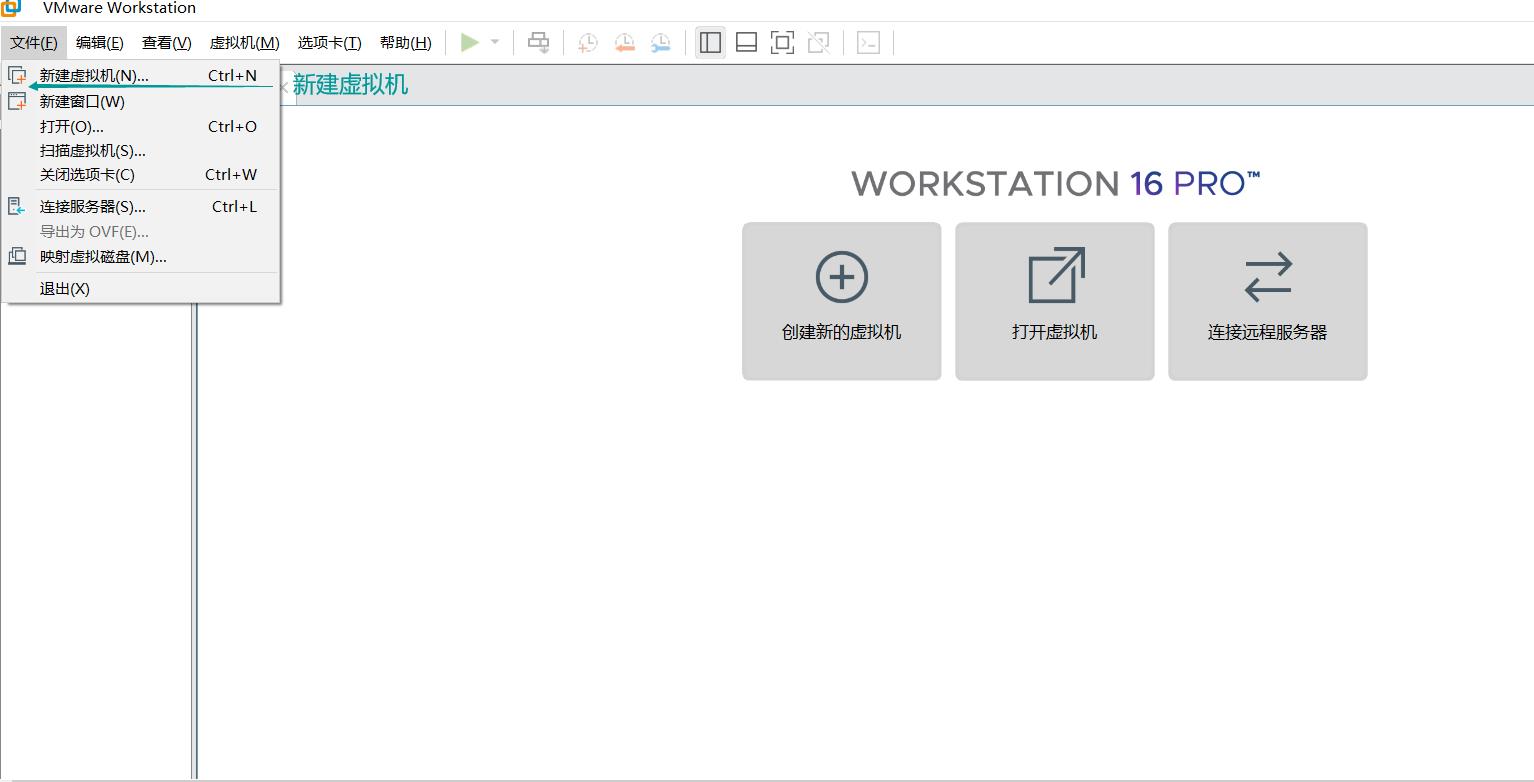Click the Ctrl+N shortcut text

[232, 75]
